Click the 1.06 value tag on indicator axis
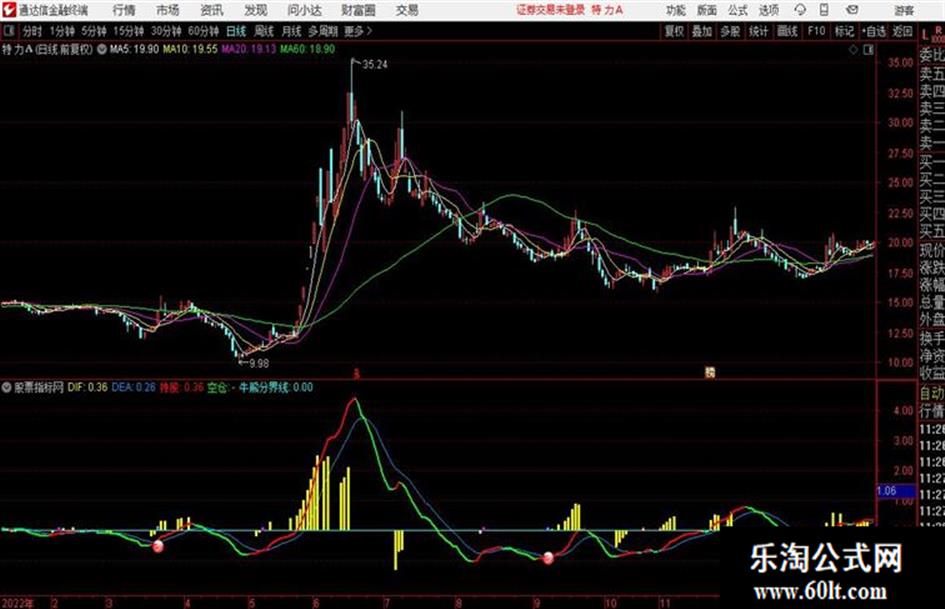The height and width of the screenshot is (609, 945). pyautogui.click(x=896, y=491)
